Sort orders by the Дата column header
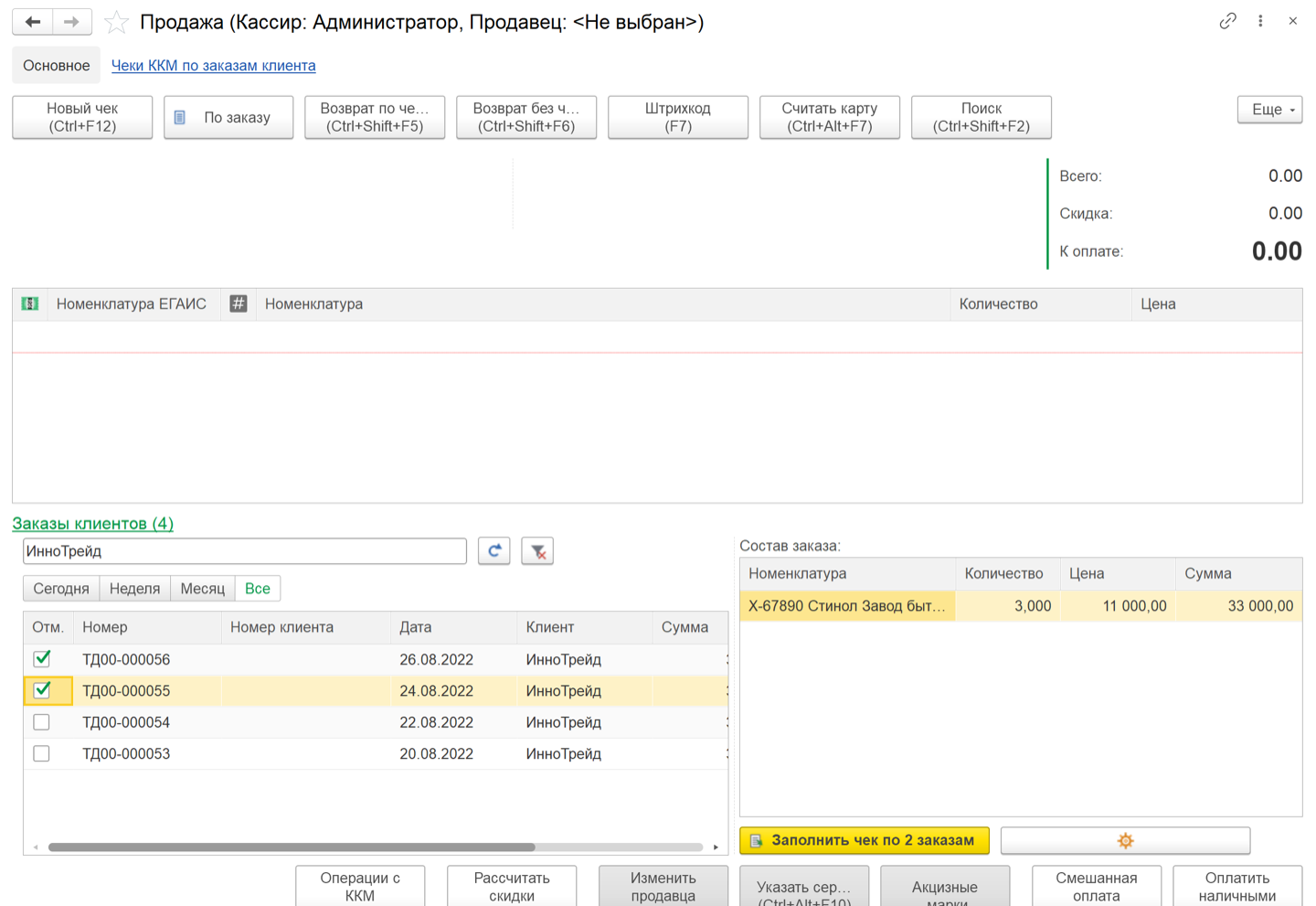 [453, 627]
